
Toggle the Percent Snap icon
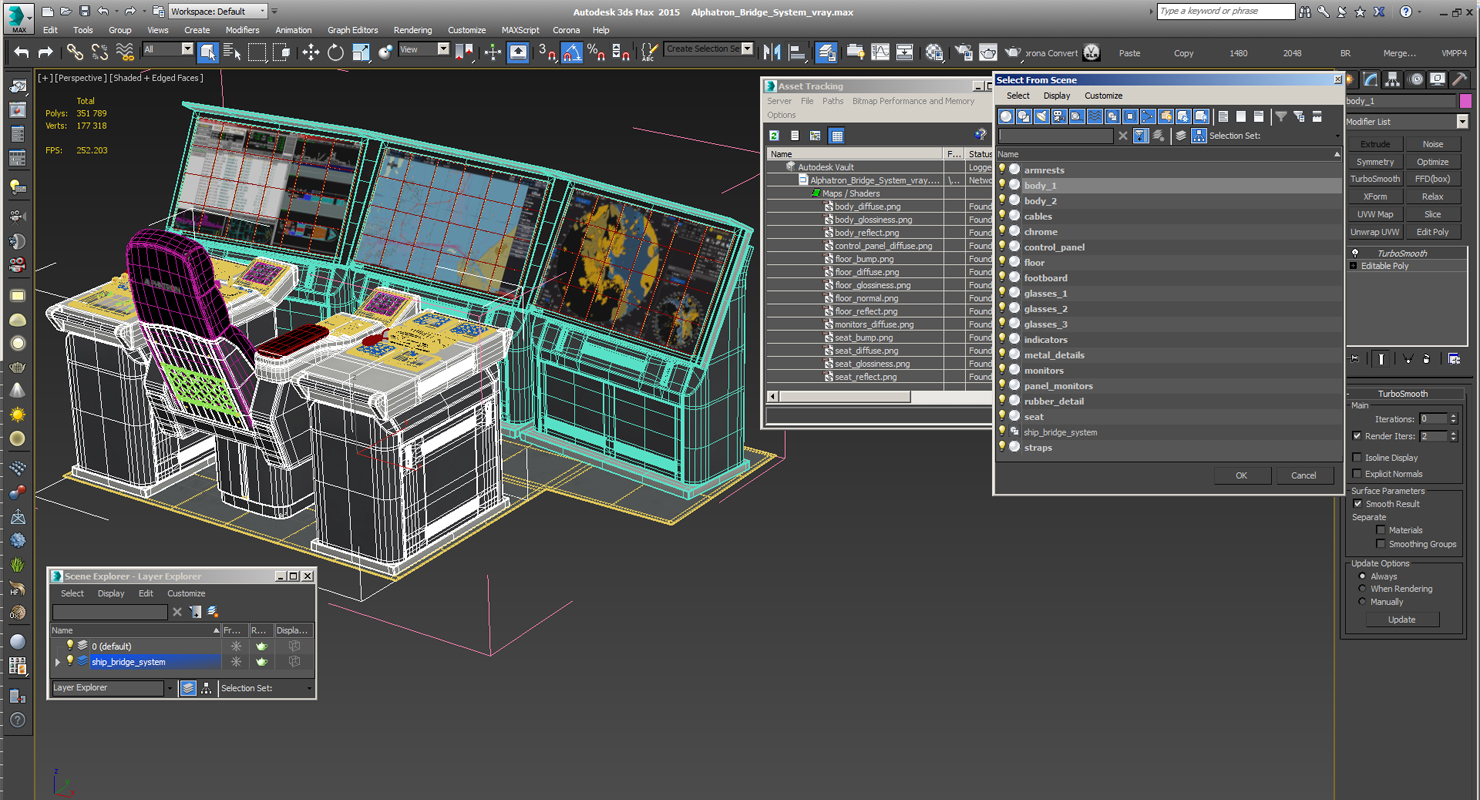coord(596,52)
